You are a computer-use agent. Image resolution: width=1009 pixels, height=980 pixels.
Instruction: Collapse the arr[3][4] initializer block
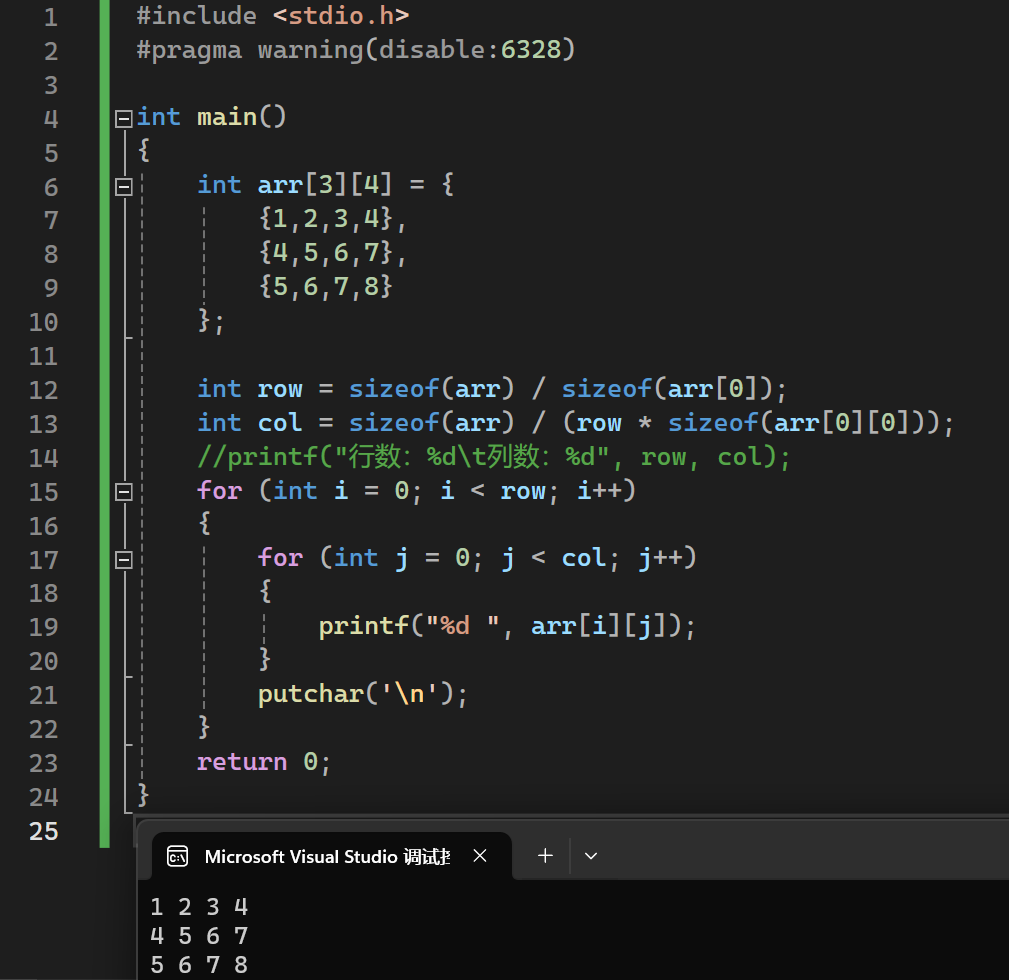coord(124,186)
